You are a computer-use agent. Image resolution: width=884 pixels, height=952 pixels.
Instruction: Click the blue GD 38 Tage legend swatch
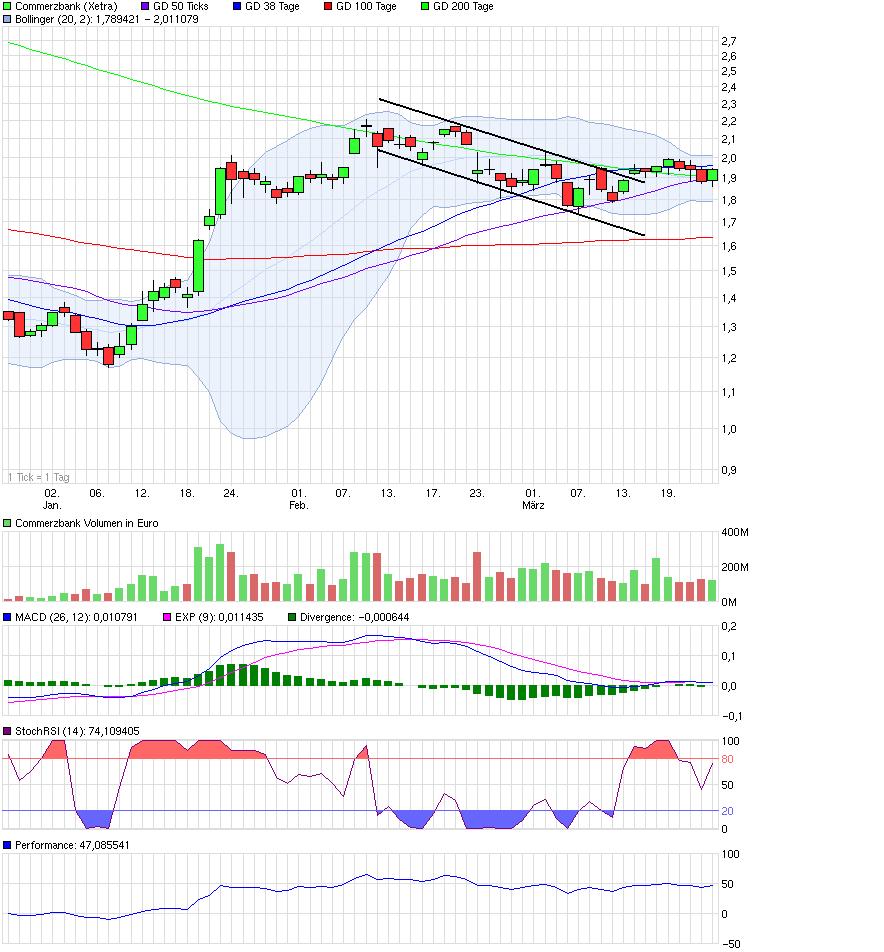[237, 7]
